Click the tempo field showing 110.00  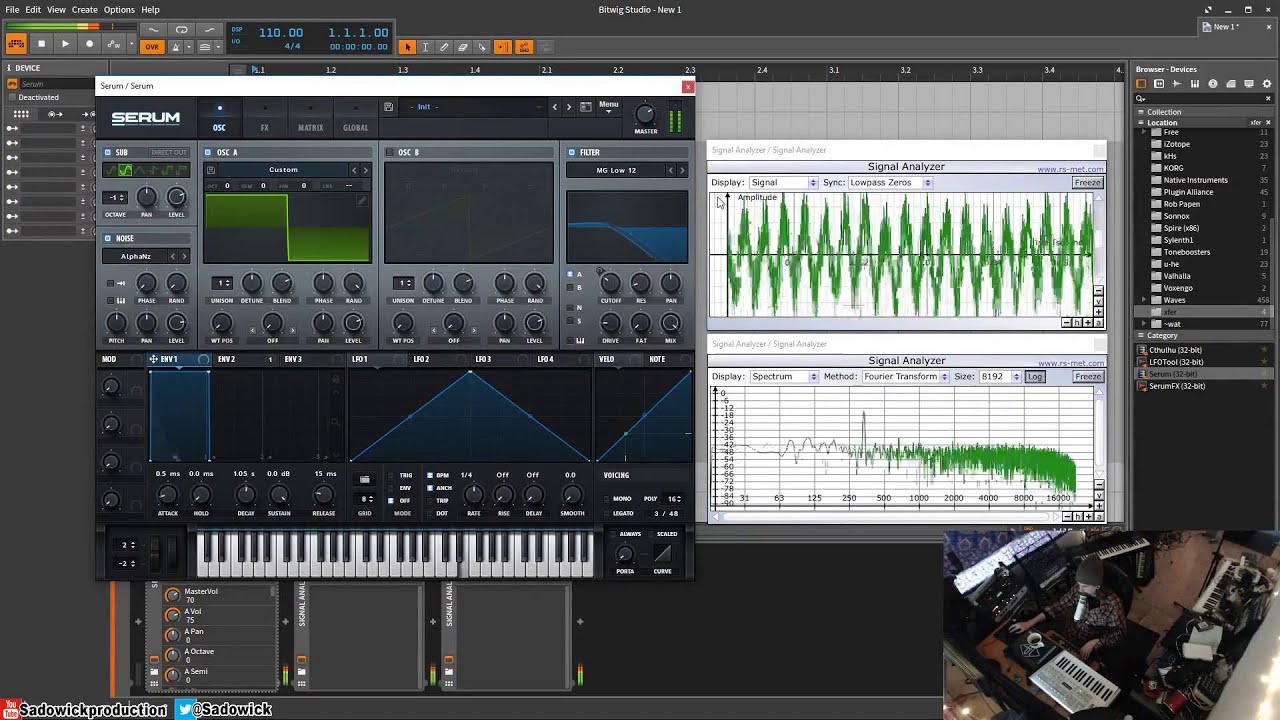pyautogui.click(x=281, y=33)
